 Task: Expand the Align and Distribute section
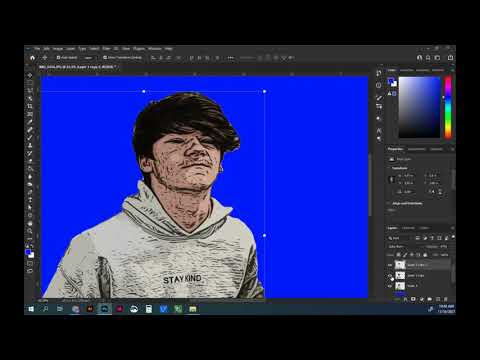click(x=389, y=203)
